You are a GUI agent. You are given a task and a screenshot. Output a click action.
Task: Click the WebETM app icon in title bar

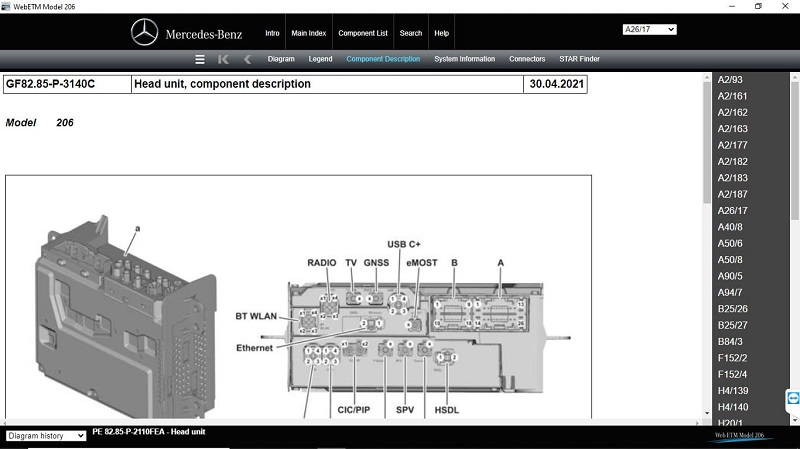[x=6, y=6]
